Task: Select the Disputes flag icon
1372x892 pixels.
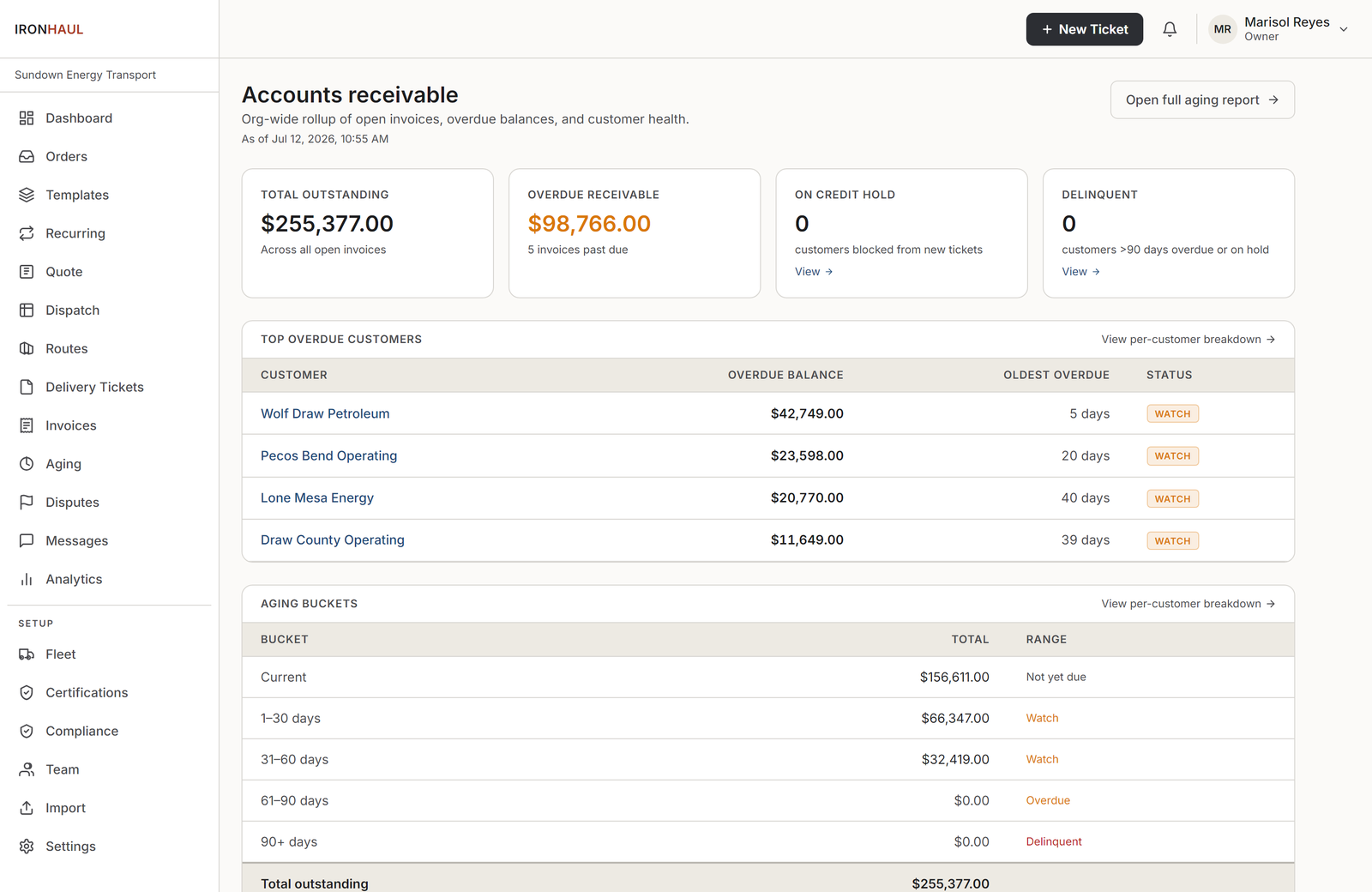Action: pos(27,503)
